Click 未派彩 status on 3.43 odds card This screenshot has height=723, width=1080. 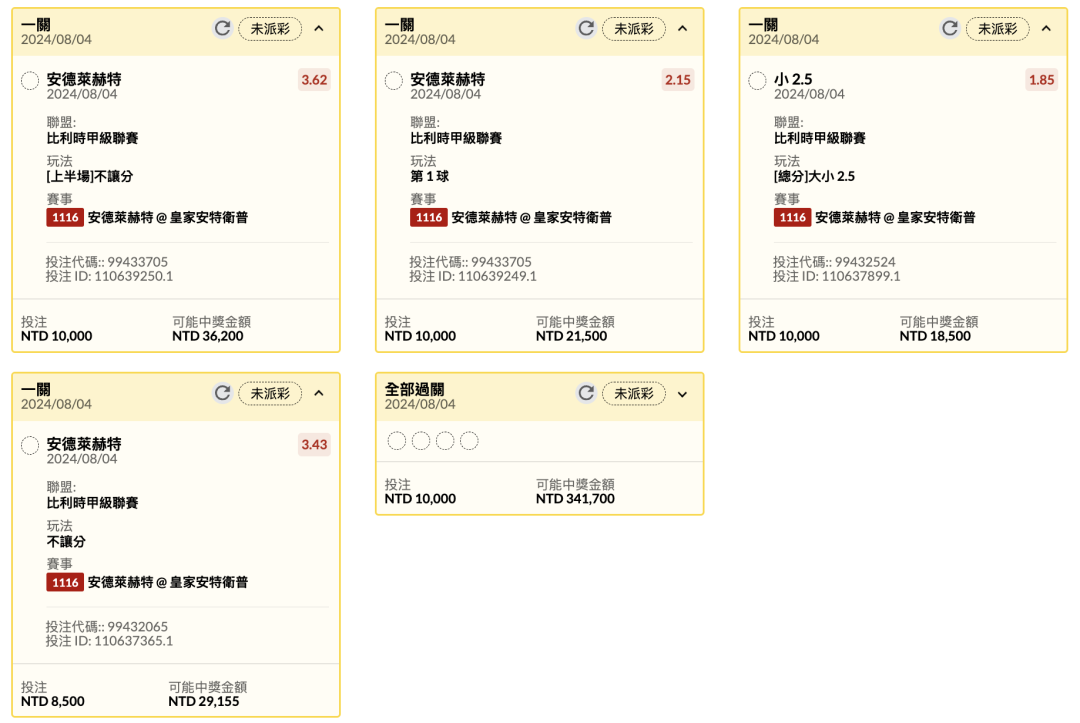[270, 394]
